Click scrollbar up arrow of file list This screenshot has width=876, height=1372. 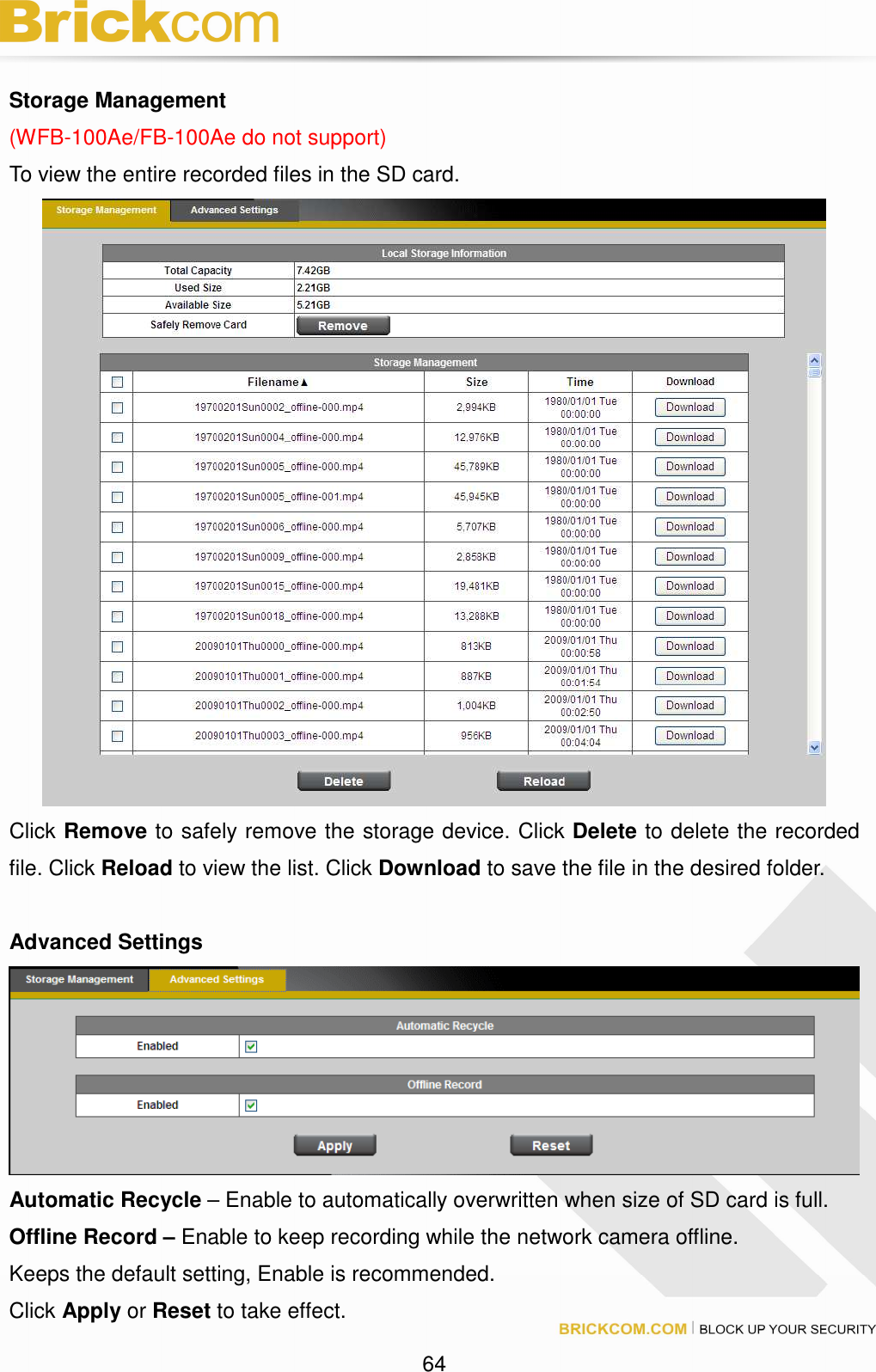(815, 360)
